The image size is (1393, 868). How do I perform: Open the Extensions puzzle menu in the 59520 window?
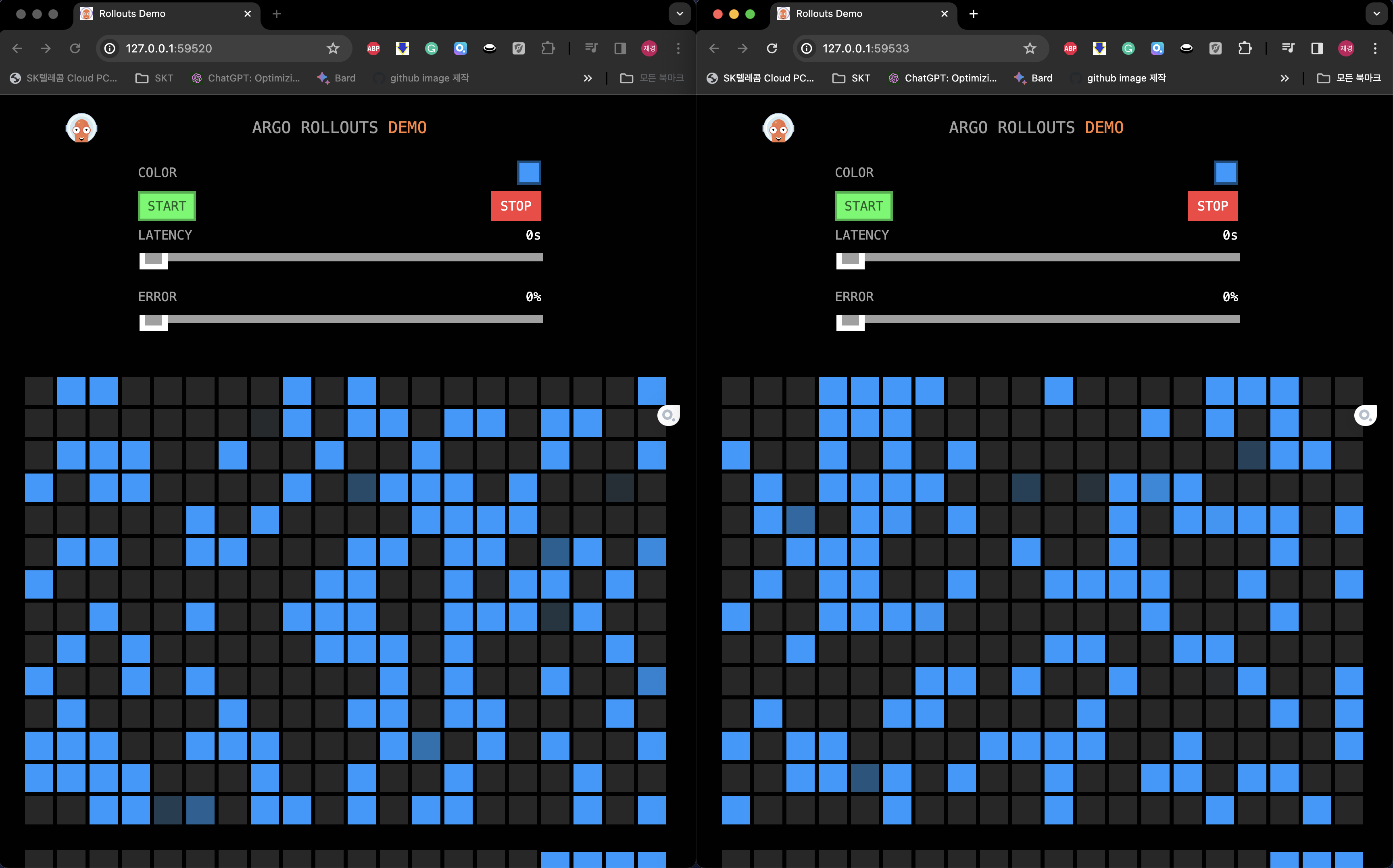(x=548, y=48)
